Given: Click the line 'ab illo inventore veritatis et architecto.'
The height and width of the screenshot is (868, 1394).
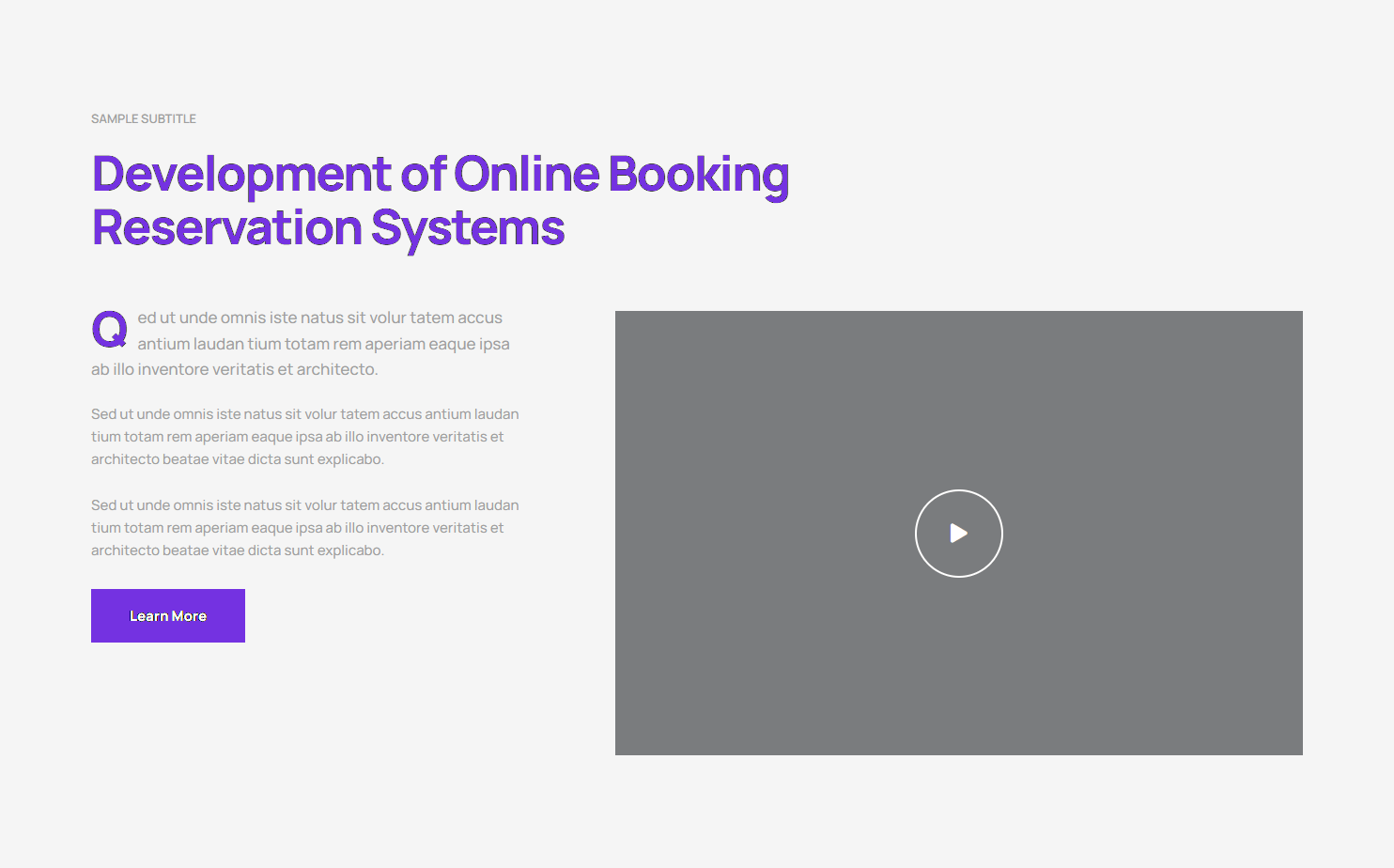Looking at the screenshot, I should [234, 370].
